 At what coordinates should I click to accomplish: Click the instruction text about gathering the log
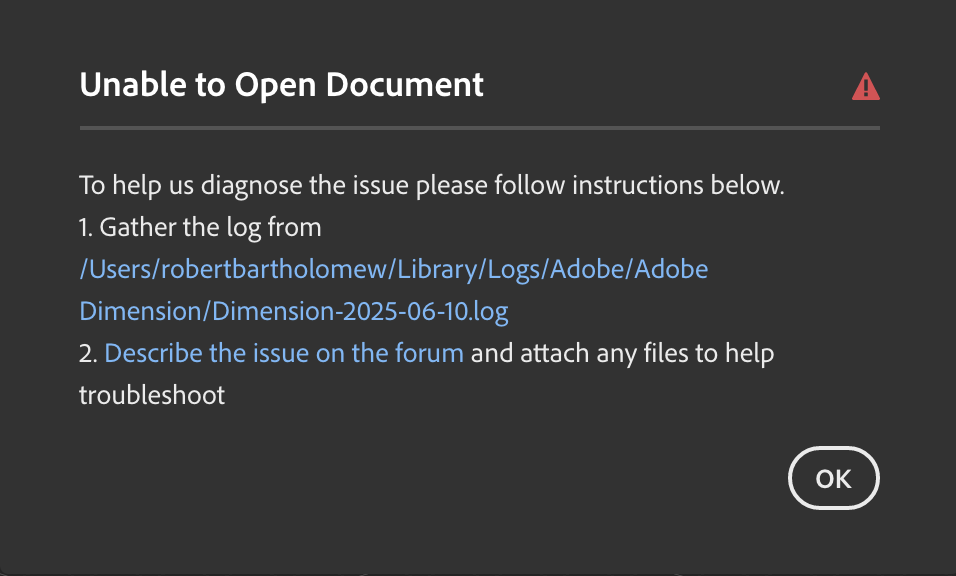(x=200, y=227)
